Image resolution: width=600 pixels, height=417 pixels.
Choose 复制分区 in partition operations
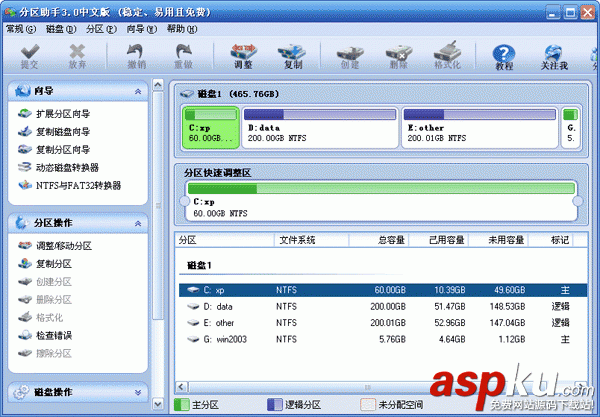point(45,264)
